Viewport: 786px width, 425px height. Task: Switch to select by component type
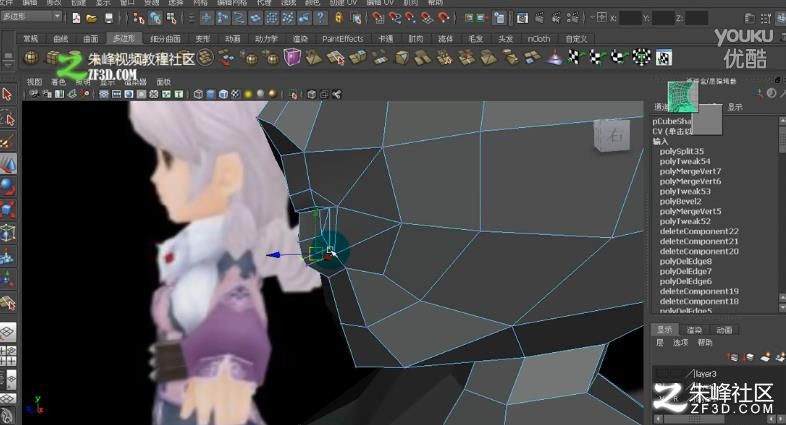click(x=171, y=19)
